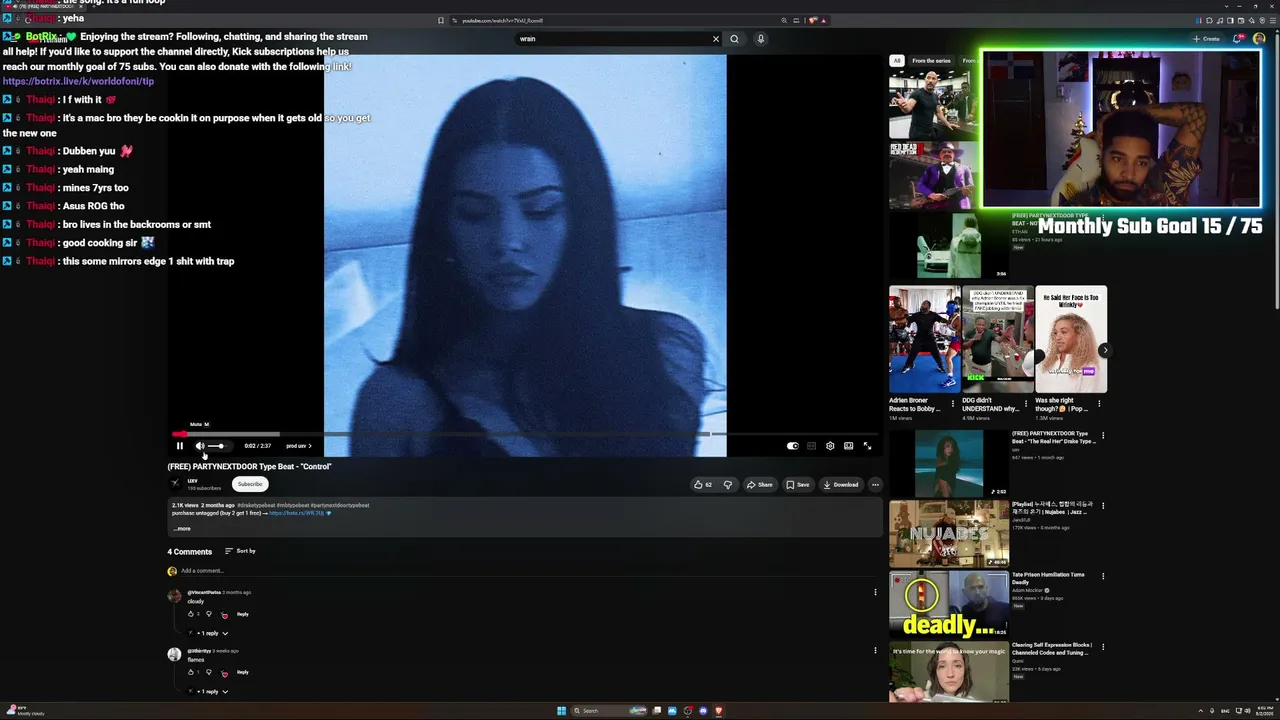Screen dimensions: 1280x720
Task: Select the 'All' filter chip
Action: [x=897, y=61]
